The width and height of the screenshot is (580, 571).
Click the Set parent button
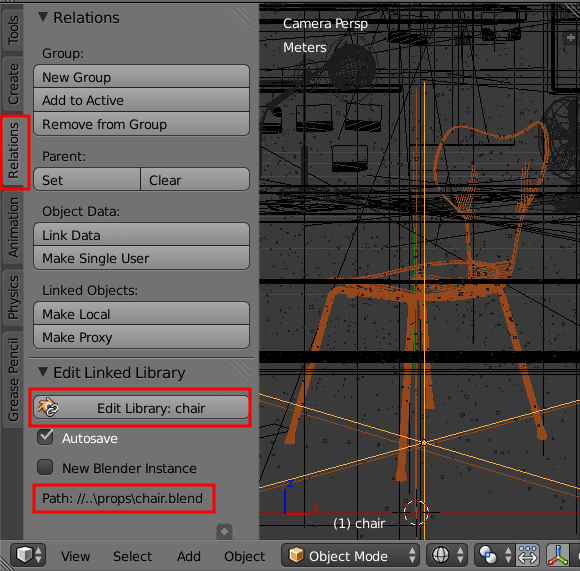[x=87, y=180]
